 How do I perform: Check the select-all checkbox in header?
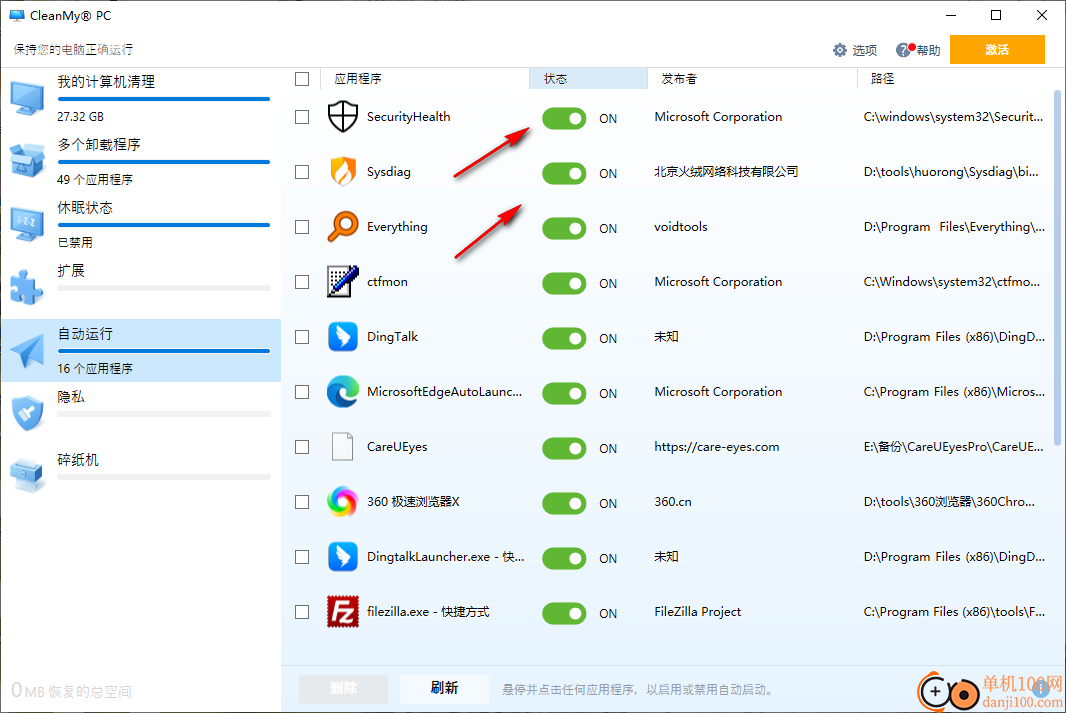[x=302, y=79]
